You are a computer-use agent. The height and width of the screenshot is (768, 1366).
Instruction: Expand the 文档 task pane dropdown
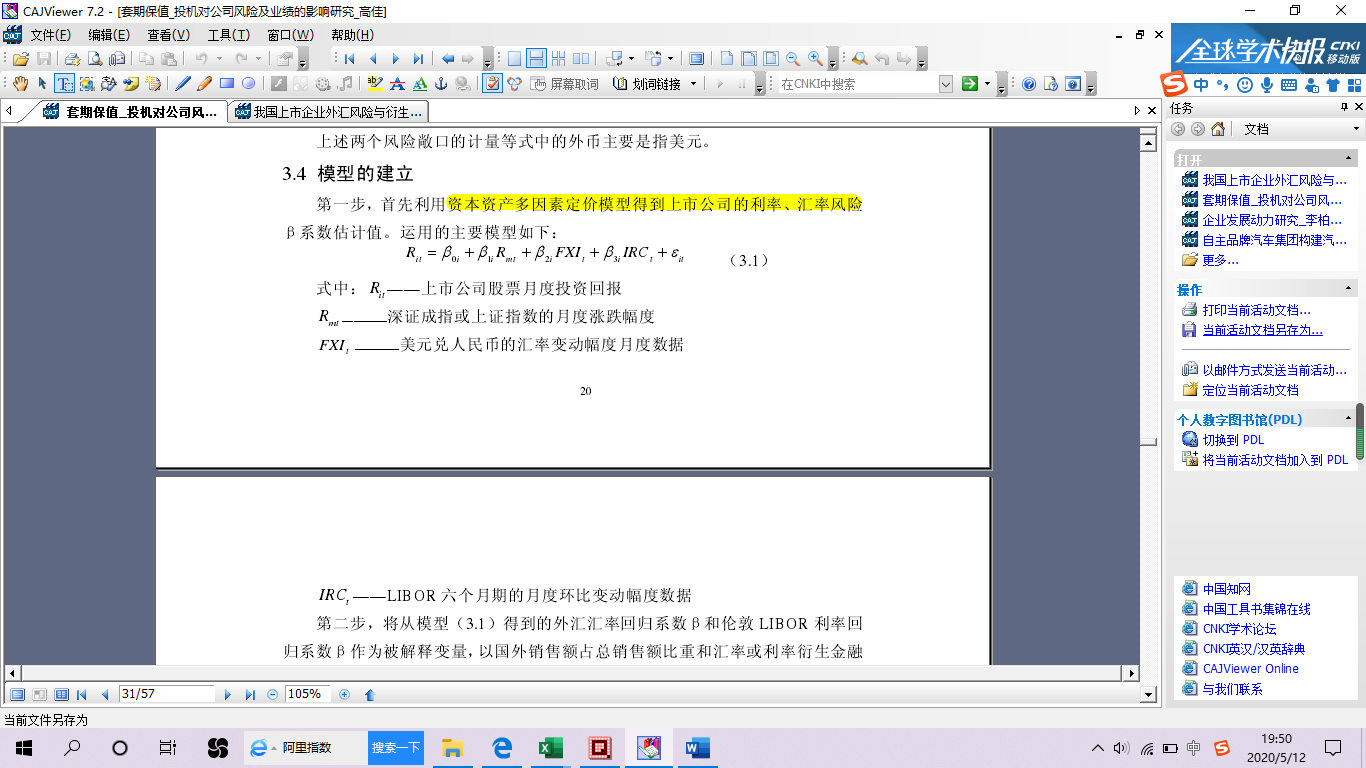(x=1356, y=129)
